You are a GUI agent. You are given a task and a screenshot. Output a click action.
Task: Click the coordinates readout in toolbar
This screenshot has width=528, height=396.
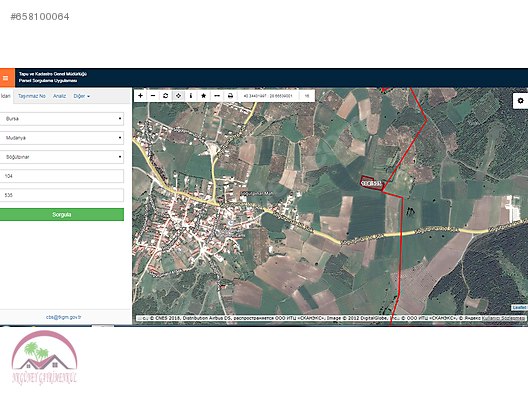(268, 96)
